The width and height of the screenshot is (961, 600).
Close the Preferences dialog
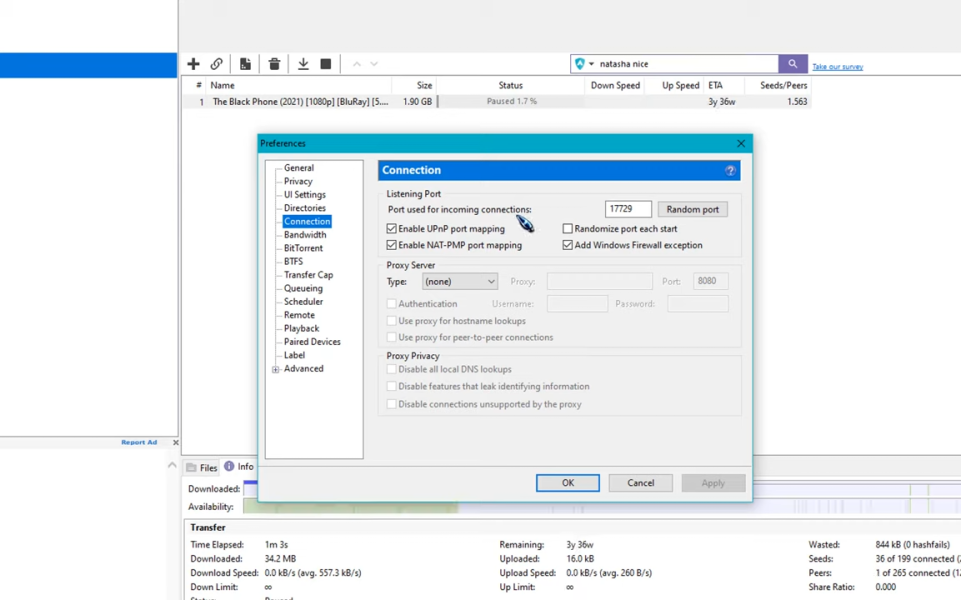click(741, 143)
